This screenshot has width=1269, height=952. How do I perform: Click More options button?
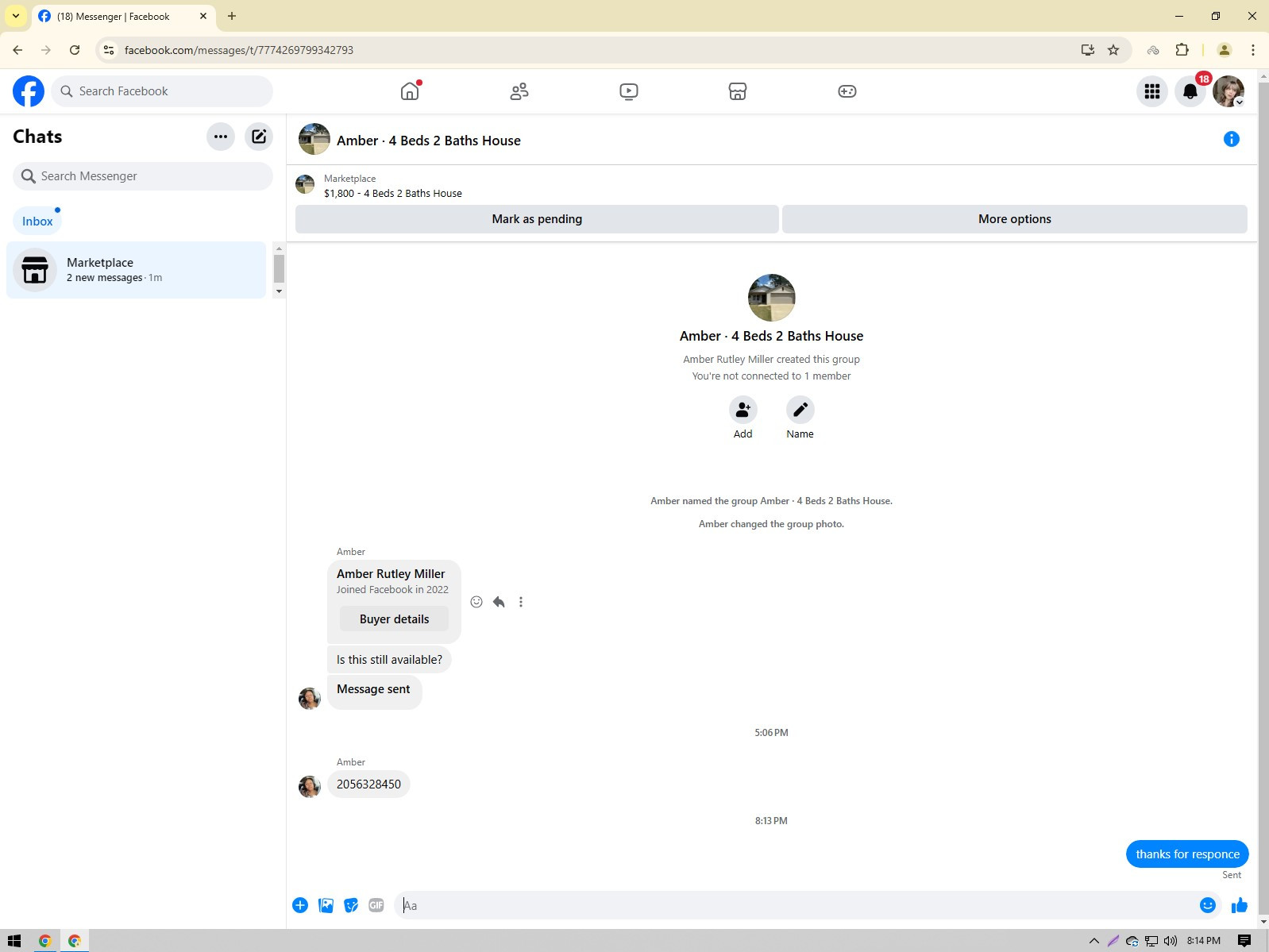pyautogui.click(x=1015, y=219)
